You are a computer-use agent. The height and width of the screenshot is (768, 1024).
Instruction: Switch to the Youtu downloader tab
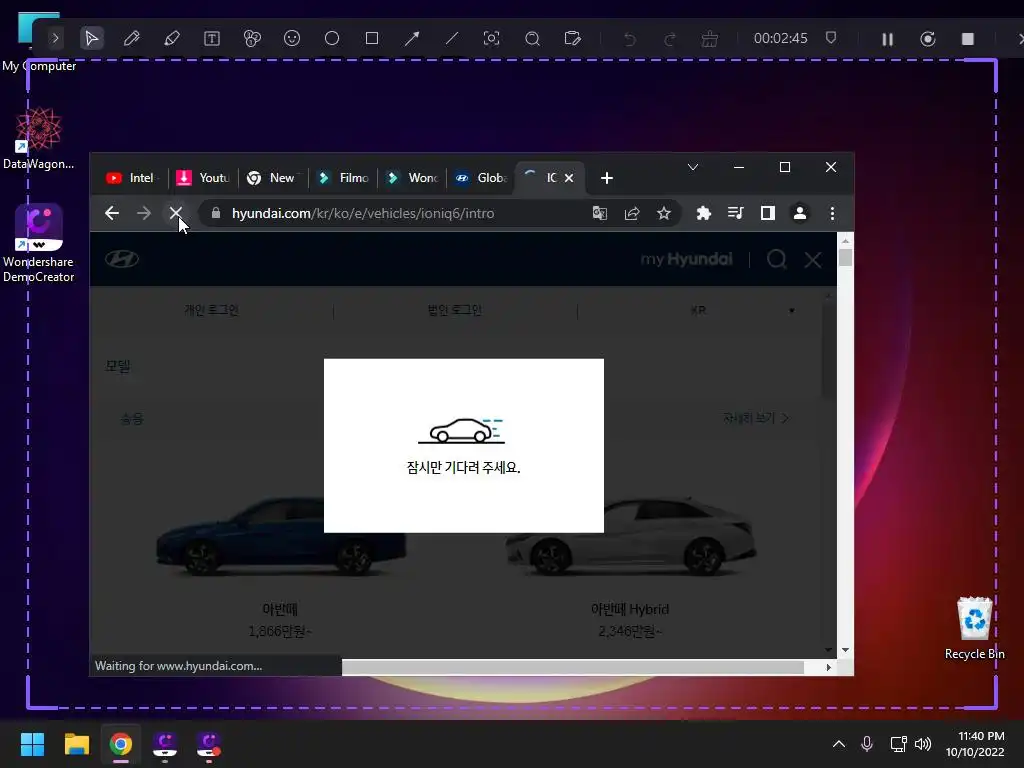tap(204, 178)
